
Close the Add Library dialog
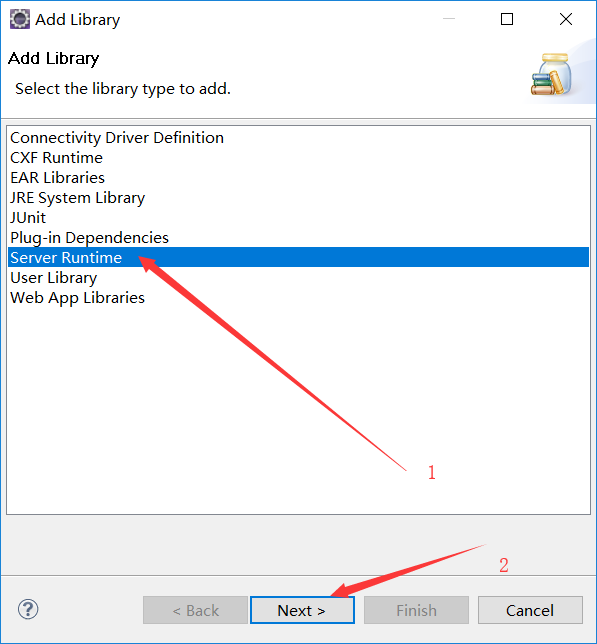pyautogui.click(x=566, y=19)
